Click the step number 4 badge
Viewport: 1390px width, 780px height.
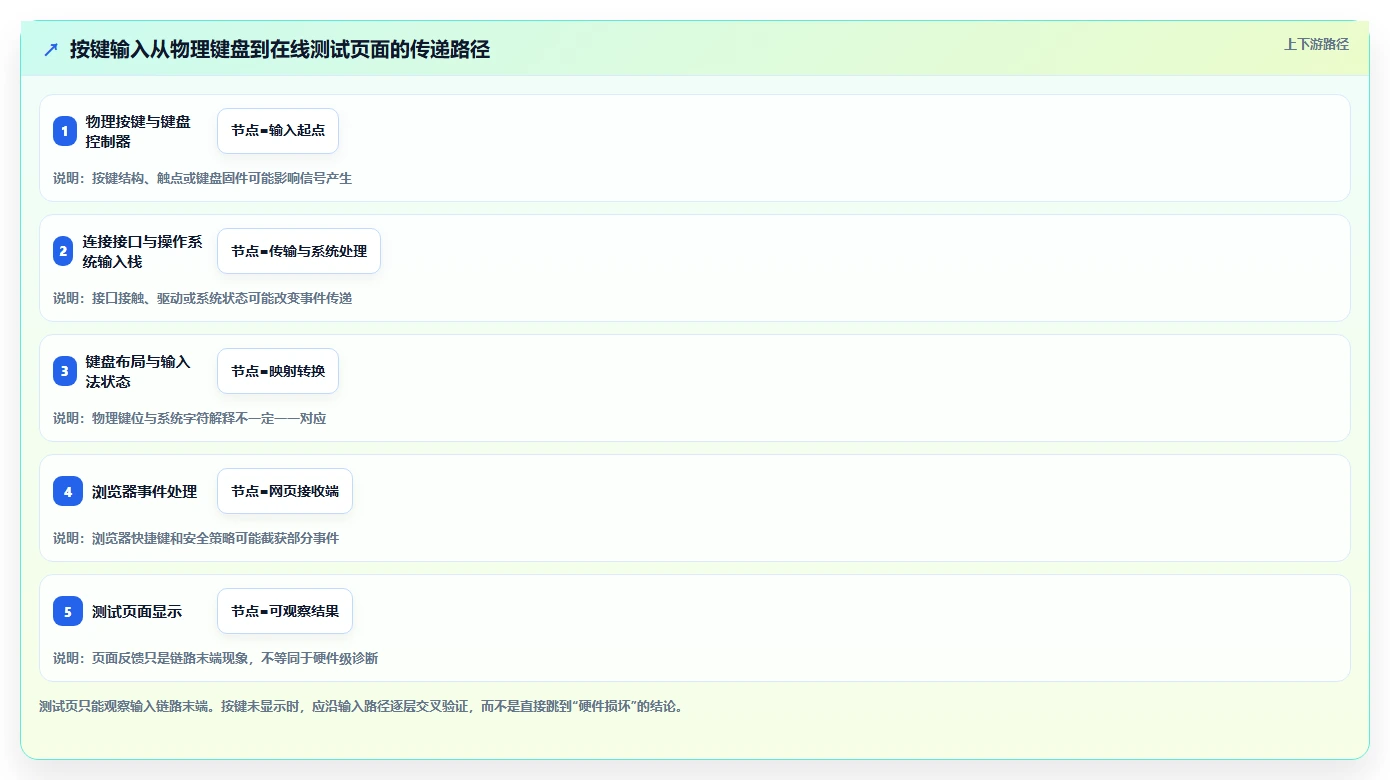click(68, 491)
